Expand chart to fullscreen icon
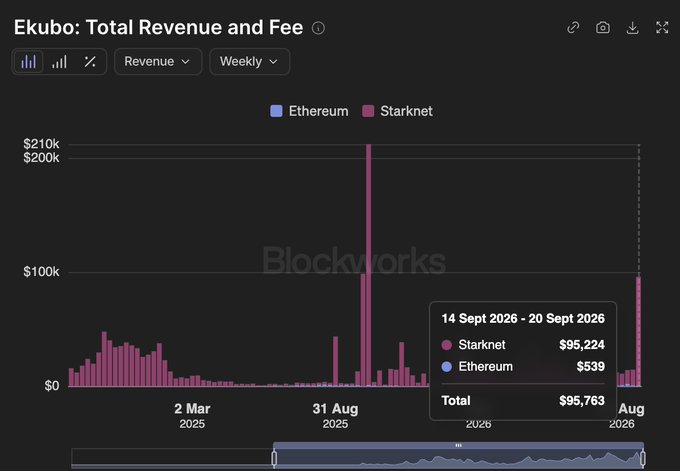Image resolution: width=680 pixels, height=471 pixels. tap(662, 28)
